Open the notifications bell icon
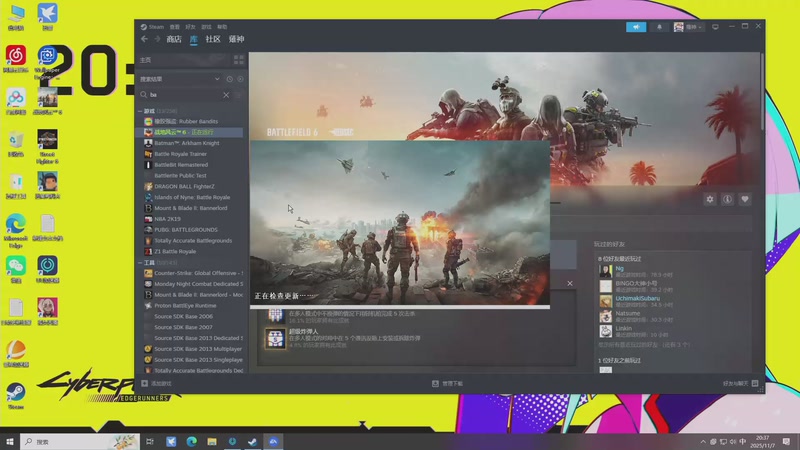The height and width of the screenshot is (450, 800). pos(659,27)
